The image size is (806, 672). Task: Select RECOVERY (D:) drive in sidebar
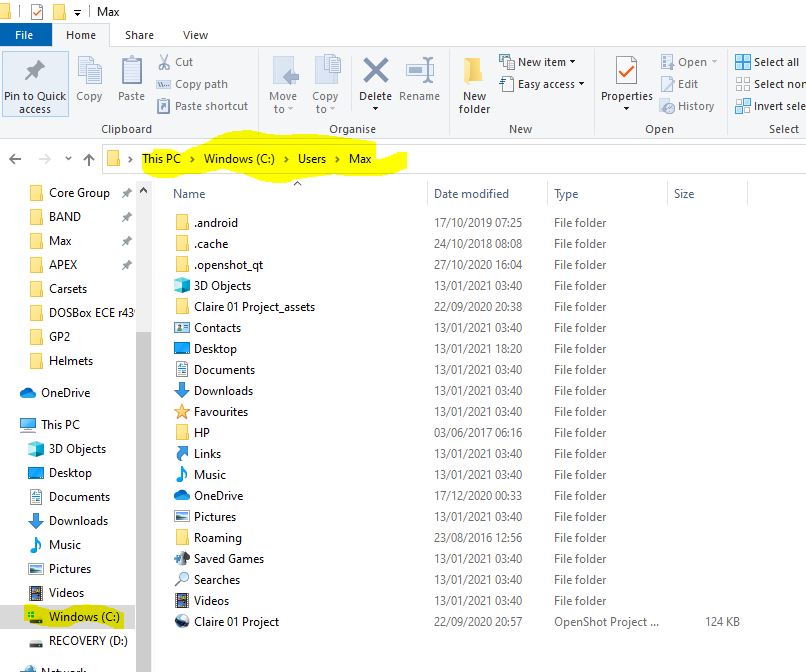[x=90, y=641]
